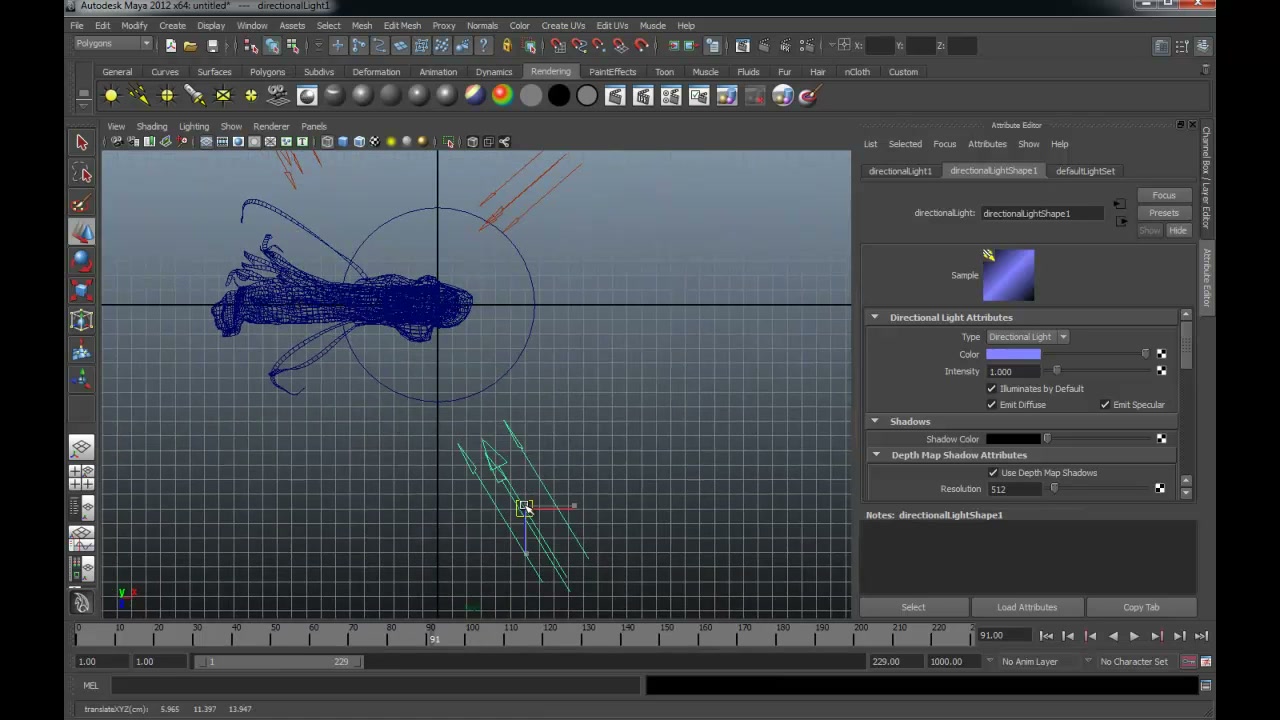1280x720 pixels.
Task: Choose the Lasso Select tool in the toolbox
Action: pyautogui.click(x=82, y=175)
